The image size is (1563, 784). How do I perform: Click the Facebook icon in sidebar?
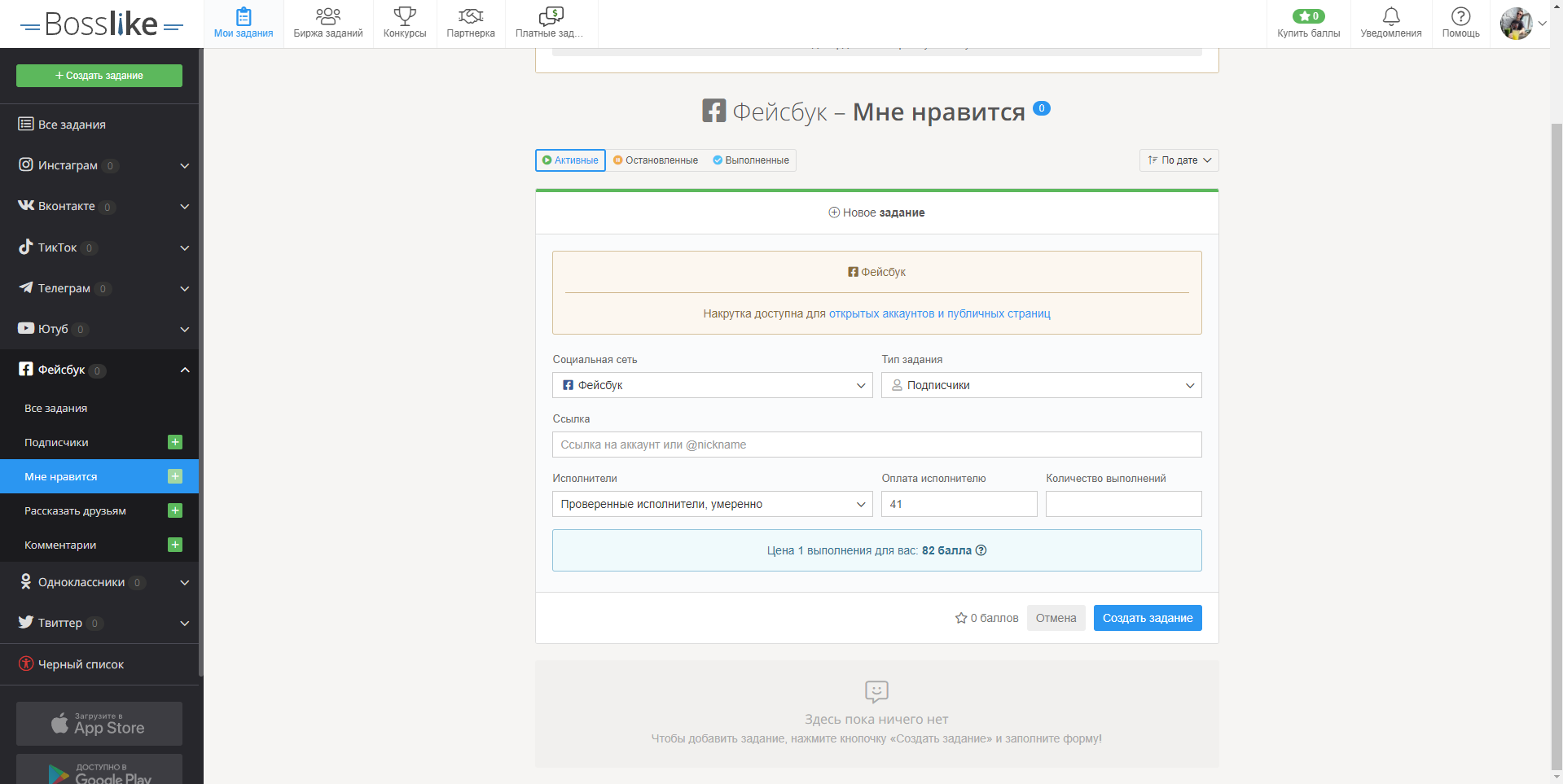pos(26,369)
